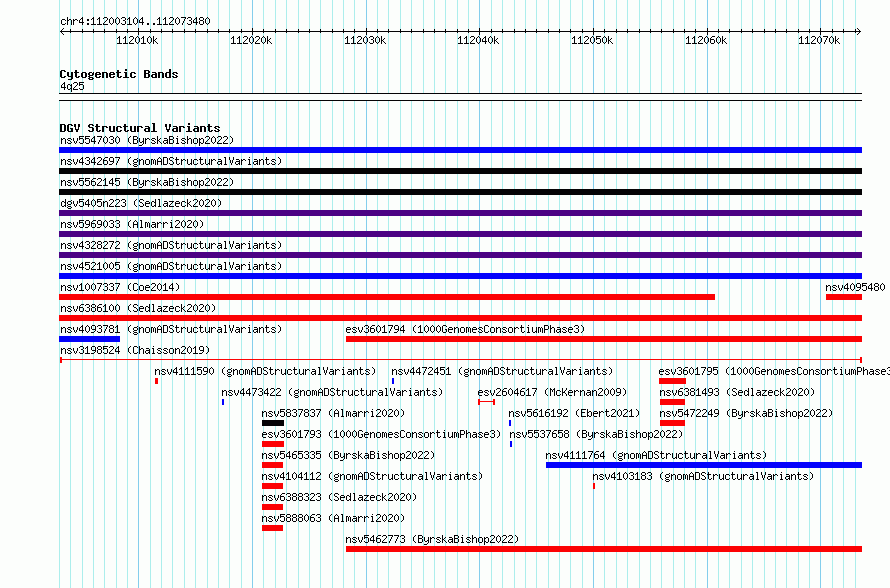The width and height of the screenshot is (890, 588).
Task: Click the nsv4521005 gnomAD variant label
Action: pyautogui.click(x=171, y=266)
